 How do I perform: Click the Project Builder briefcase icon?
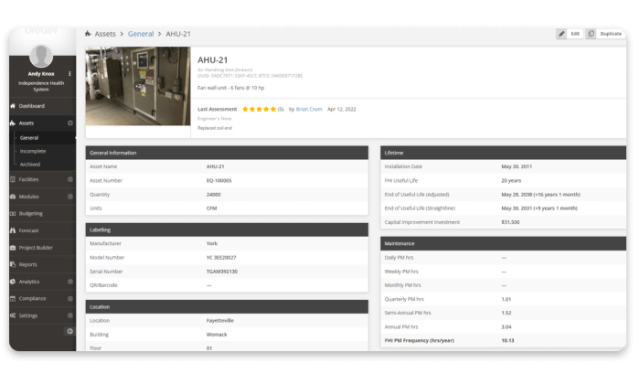(13, 248)
